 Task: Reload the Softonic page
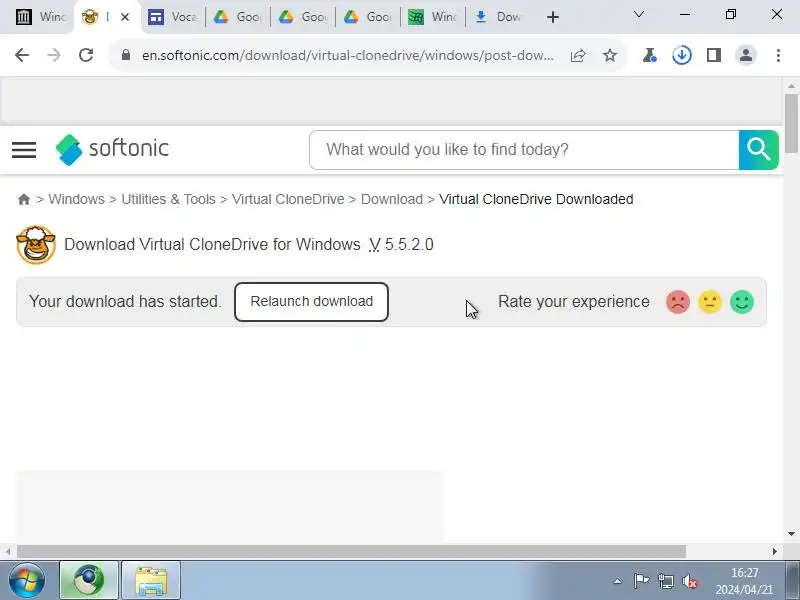point(86,55)
